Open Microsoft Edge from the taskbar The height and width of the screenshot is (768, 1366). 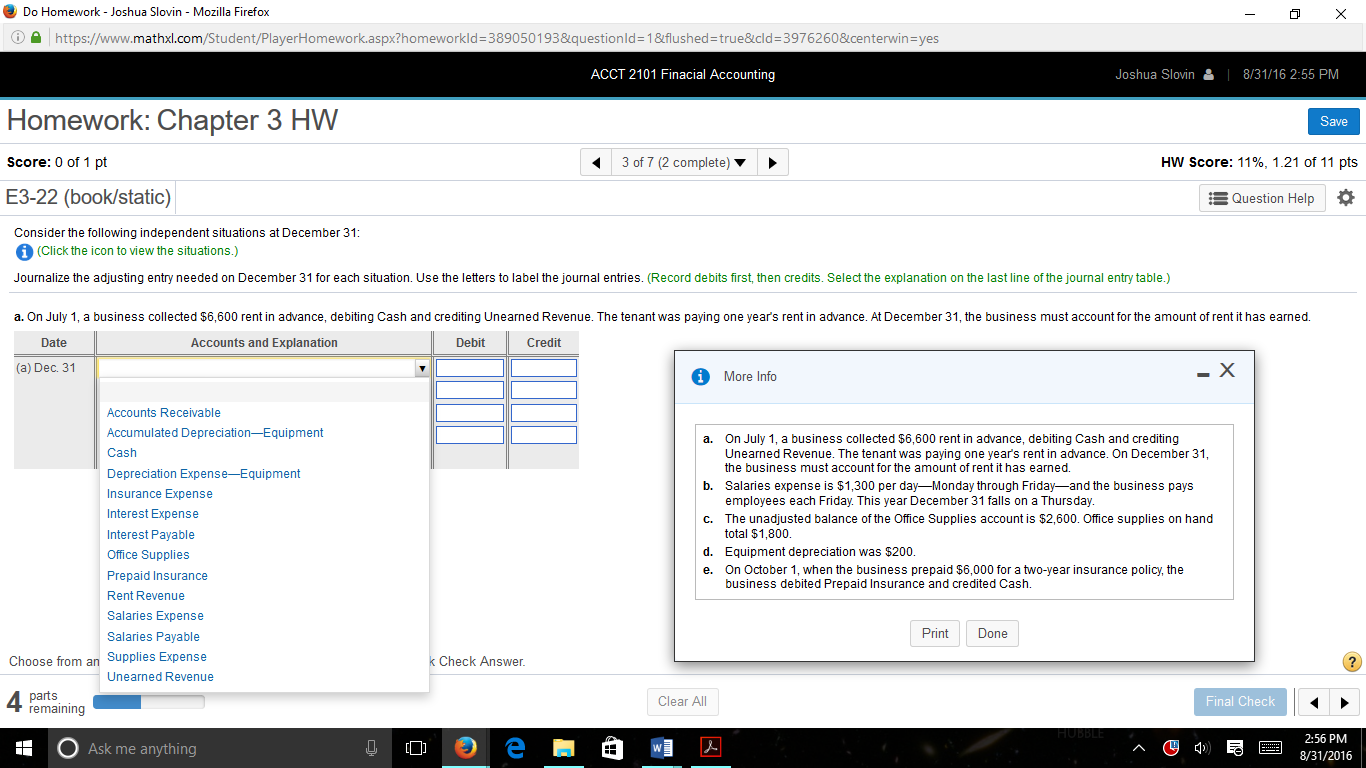[x=514, y=747]
